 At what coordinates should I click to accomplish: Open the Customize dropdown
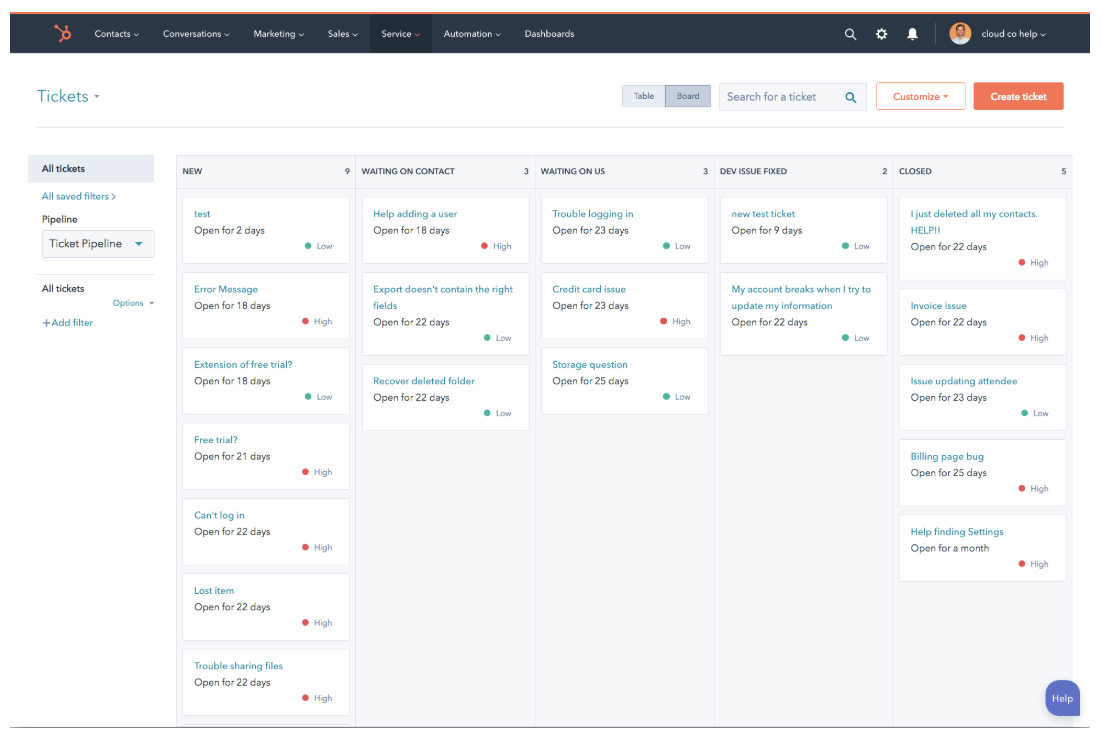920,97
